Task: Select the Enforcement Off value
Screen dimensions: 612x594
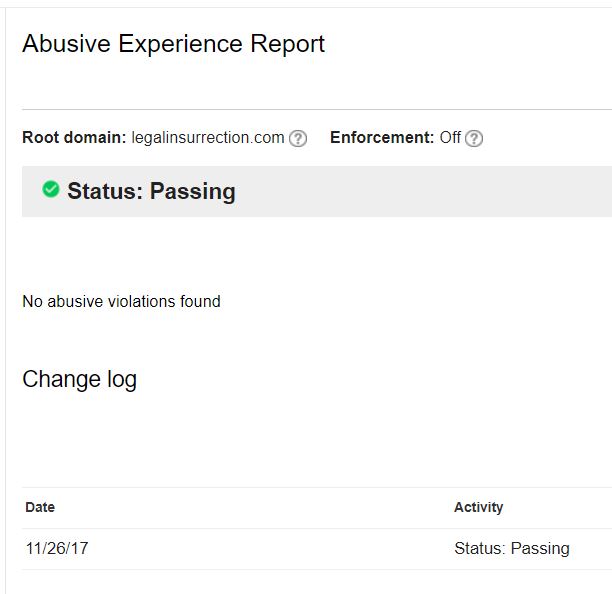Action: pyautogui.click(x=450, y=137)
